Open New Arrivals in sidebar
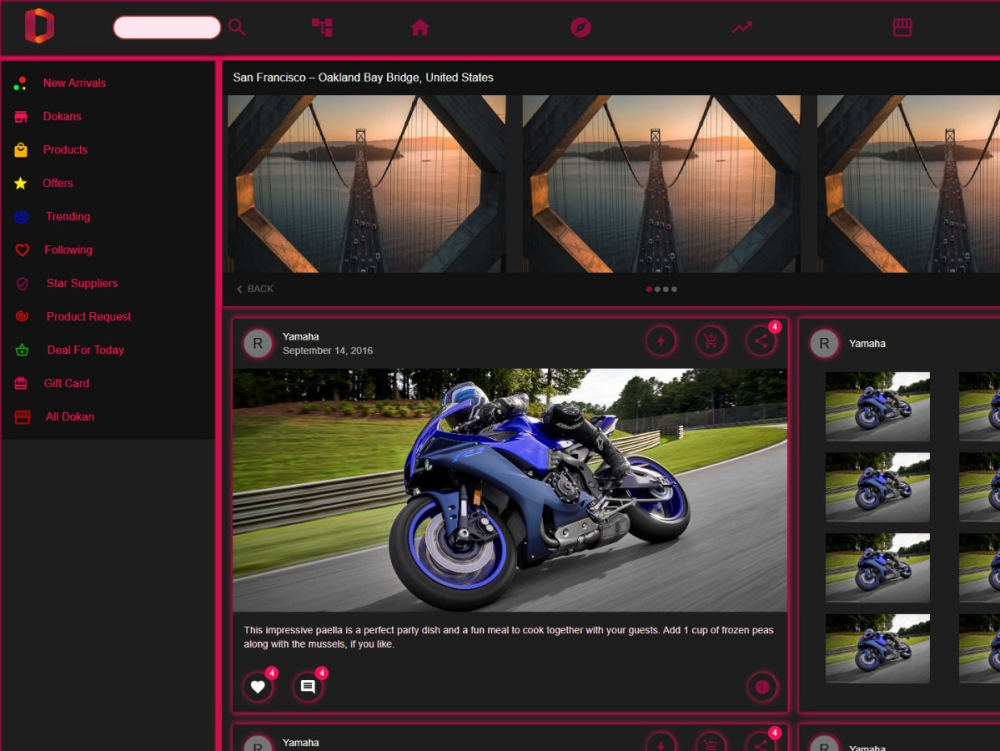 pos(75,83)
